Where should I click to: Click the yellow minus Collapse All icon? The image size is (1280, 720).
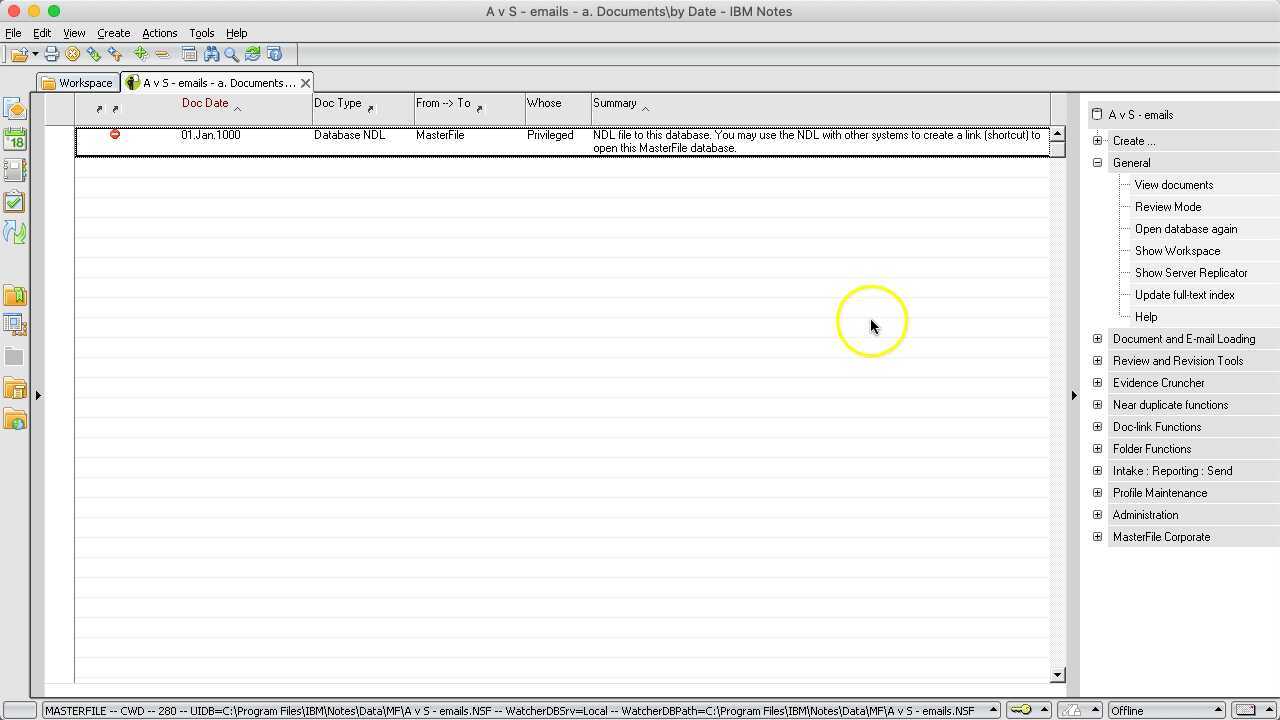[162, 54]
